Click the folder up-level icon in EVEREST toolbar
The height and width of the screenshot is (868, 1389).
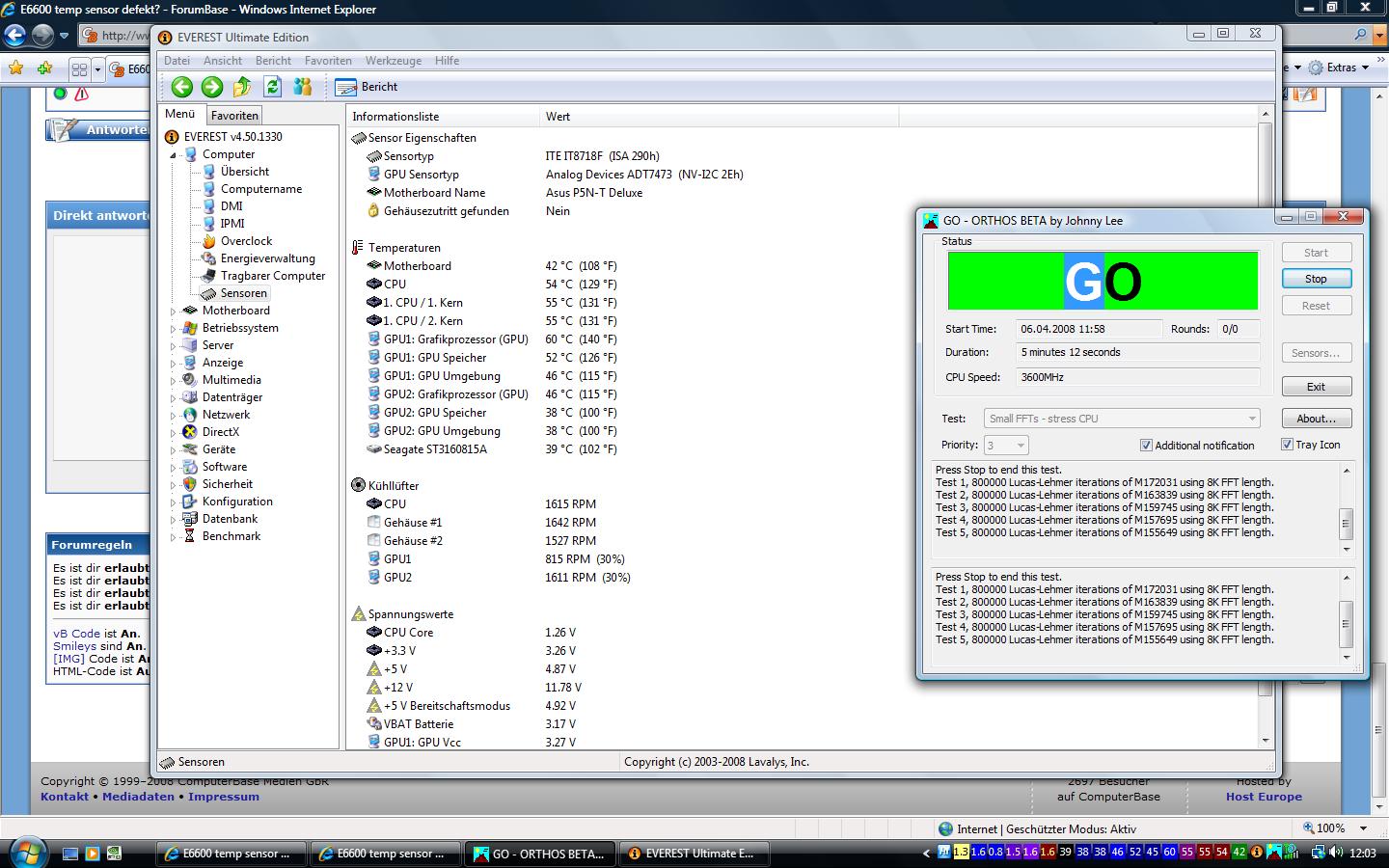pos(242,87)
